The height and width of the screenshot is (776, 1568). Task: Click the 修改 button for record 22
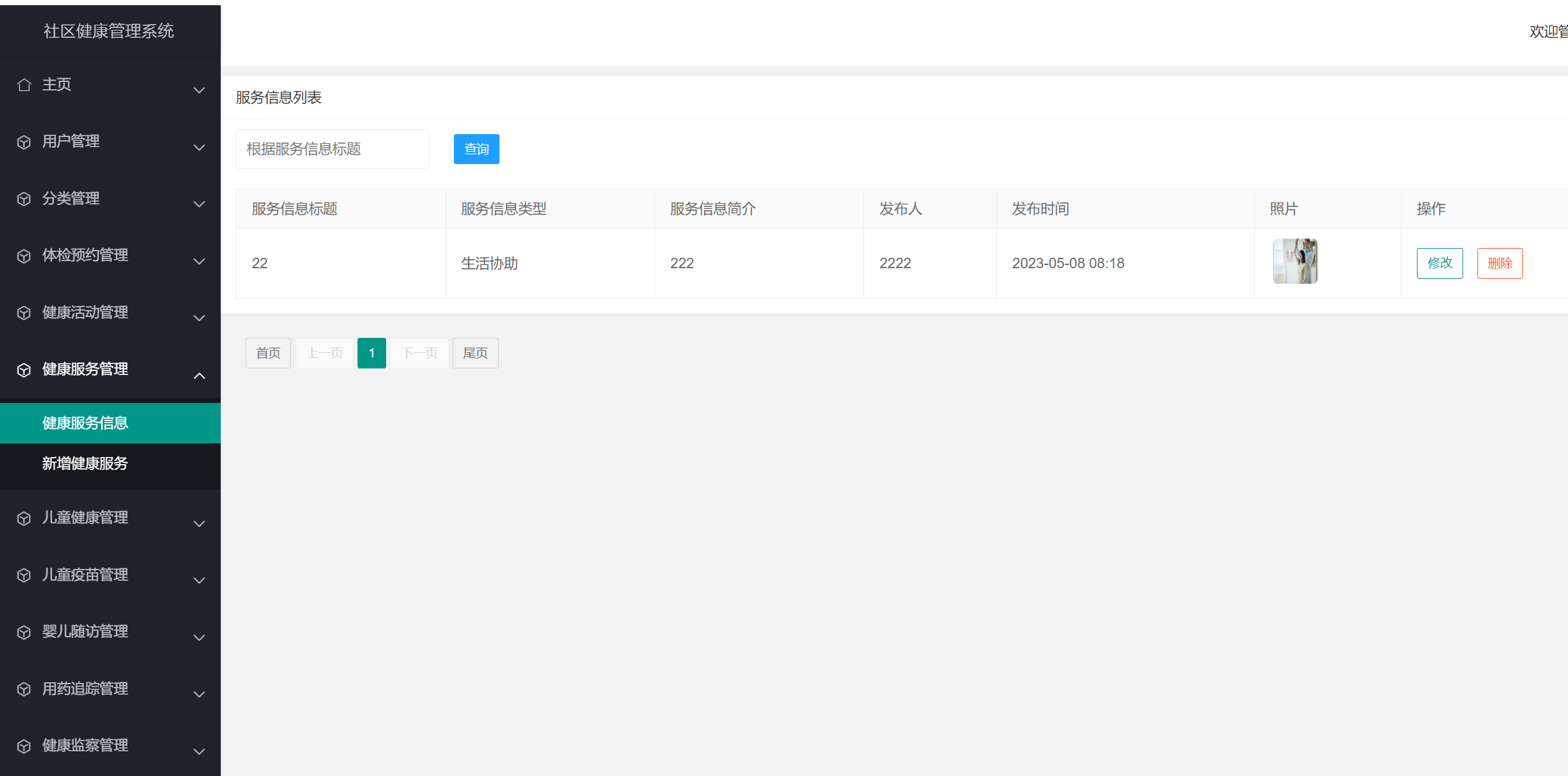tap(1440, 263)
